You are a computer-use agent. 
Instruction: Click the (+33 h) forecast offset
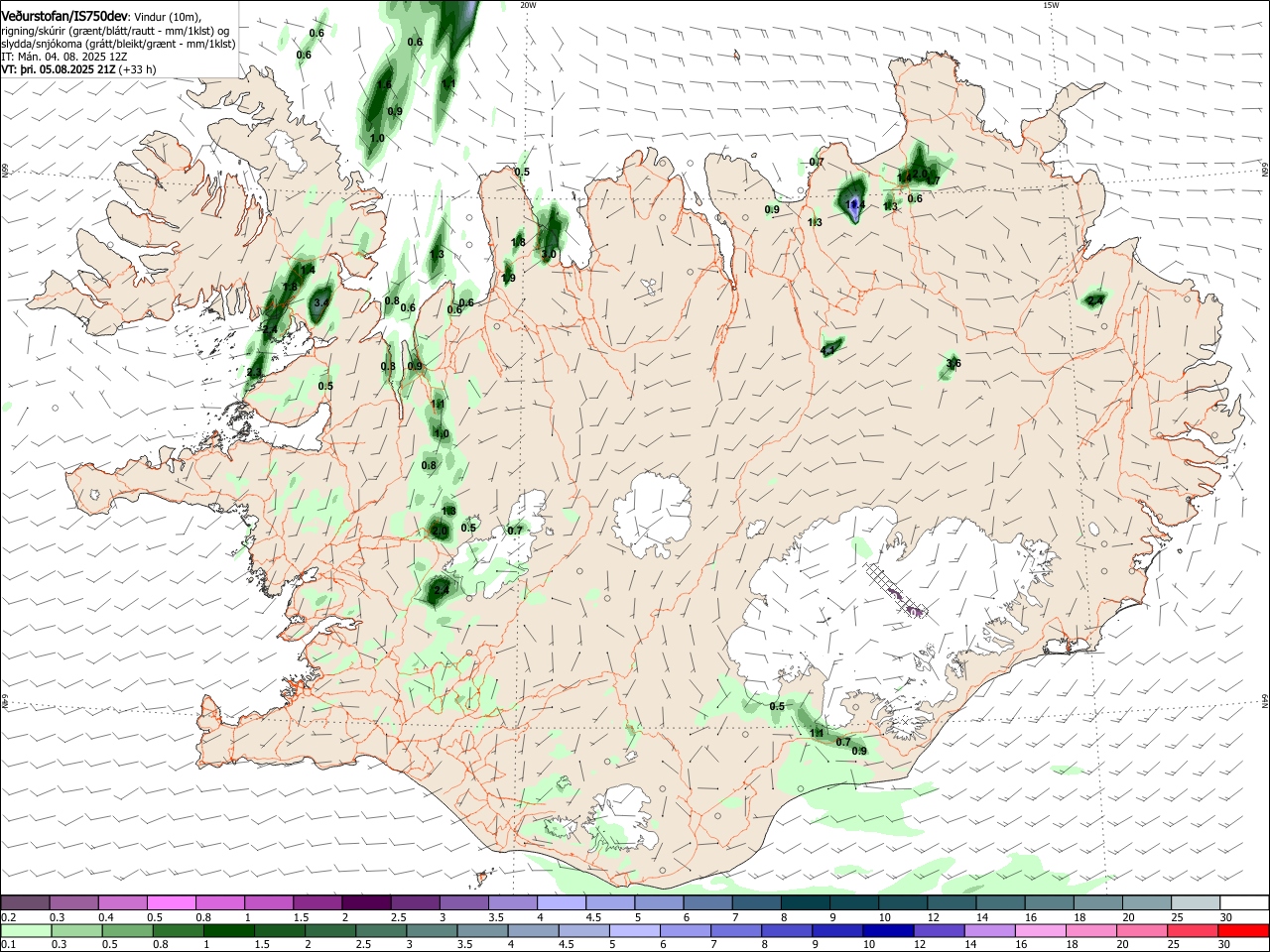[x=137, y=69]
